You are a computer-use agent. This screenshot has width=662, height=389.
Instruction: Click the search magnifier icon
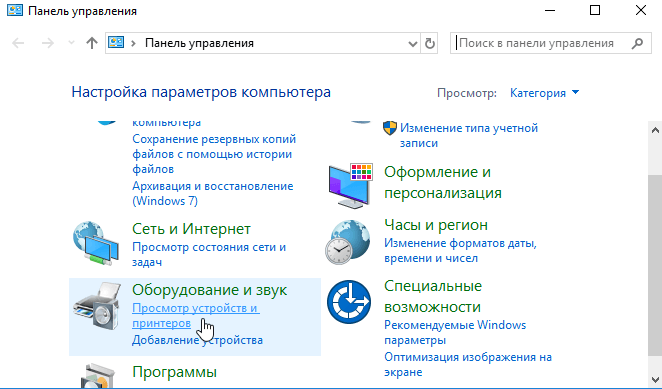pyautogui.click(x=638, y=43)
